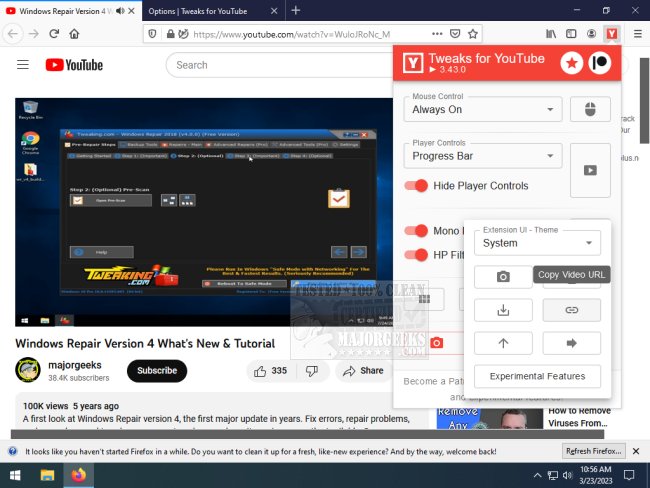This screenshot has width=650, height=488.
Task: Click the player preview play icon button
Action: coord(590,170)
